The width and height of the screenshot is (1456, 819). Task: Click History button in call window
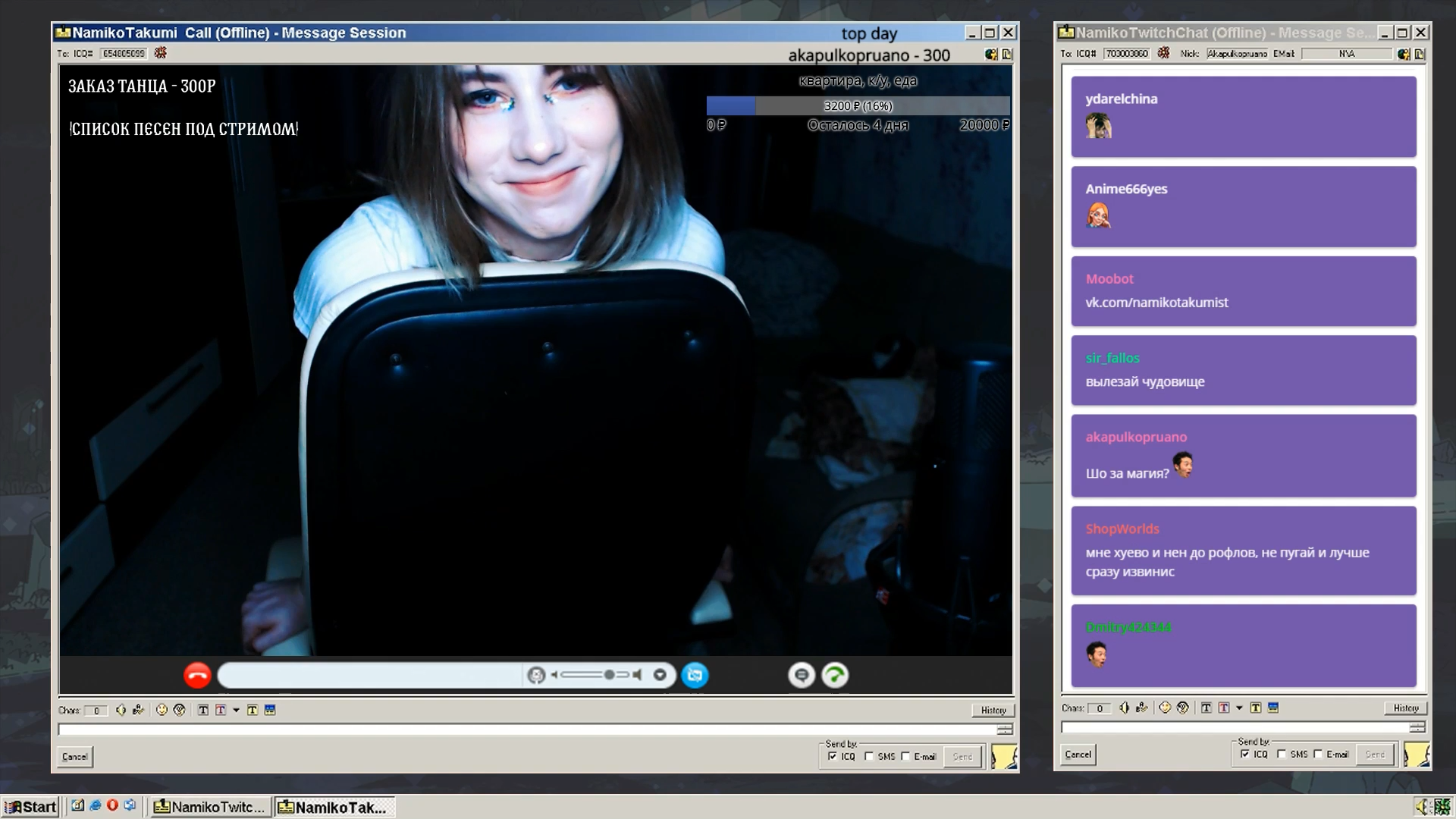993,710
